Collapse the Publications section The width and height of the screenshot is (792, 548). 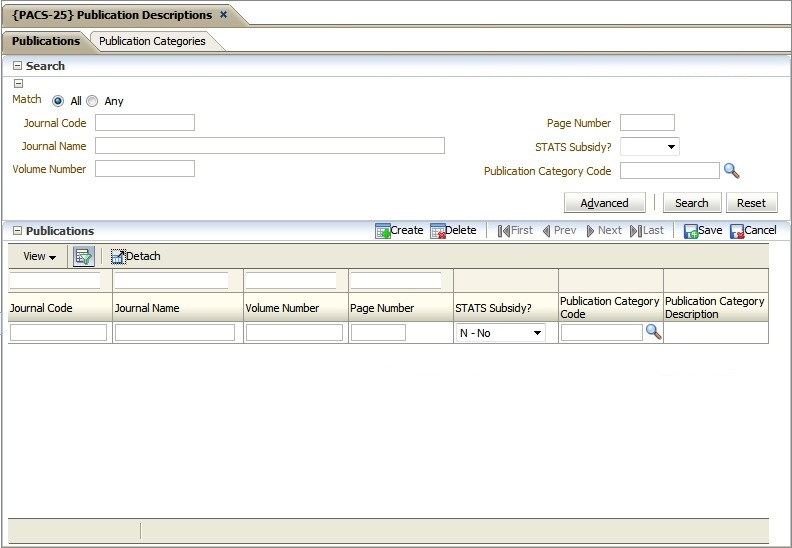[x=18, y=231]
